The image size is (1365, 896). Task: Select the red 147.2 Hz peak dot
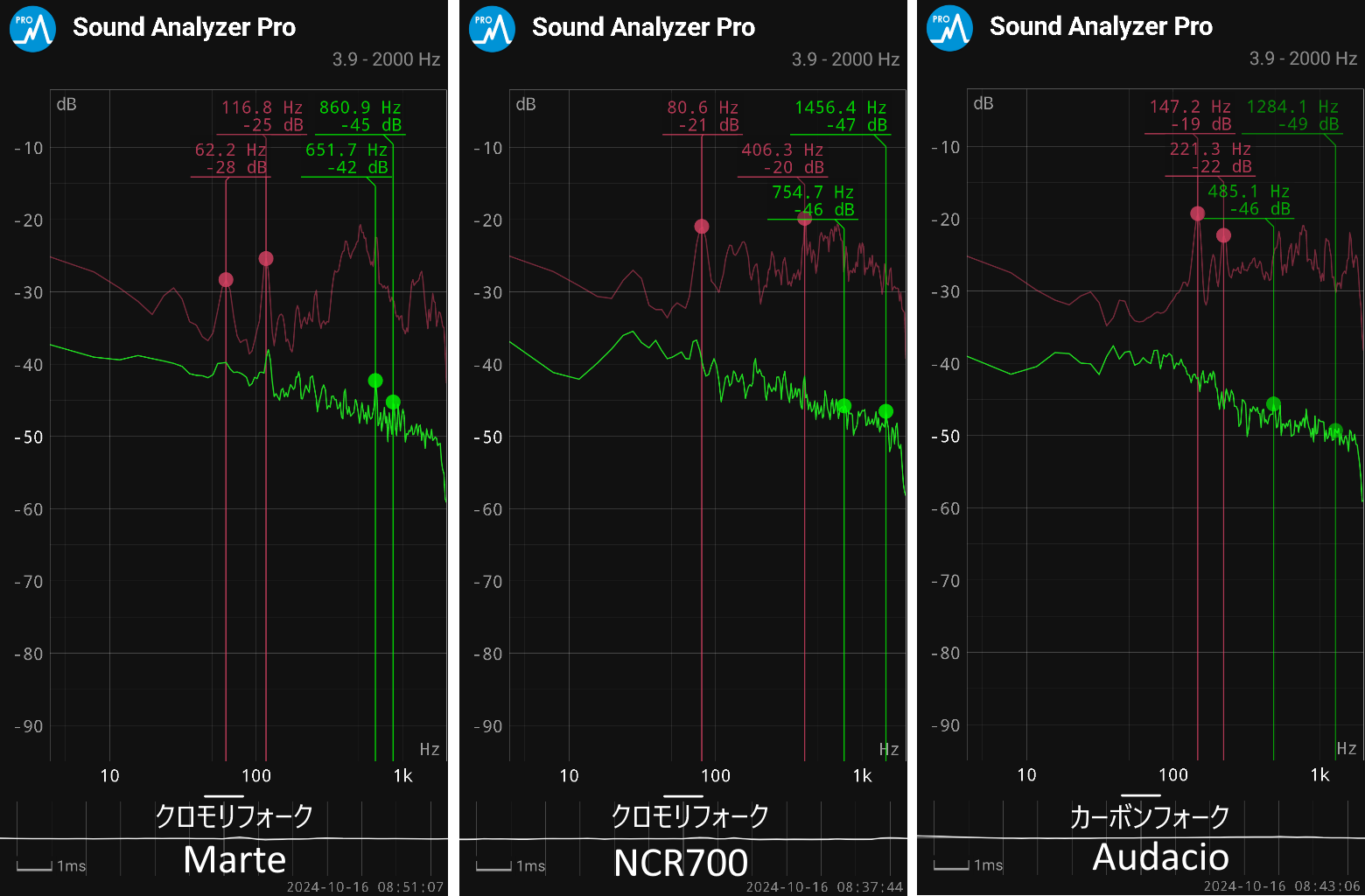point(1197,213)
